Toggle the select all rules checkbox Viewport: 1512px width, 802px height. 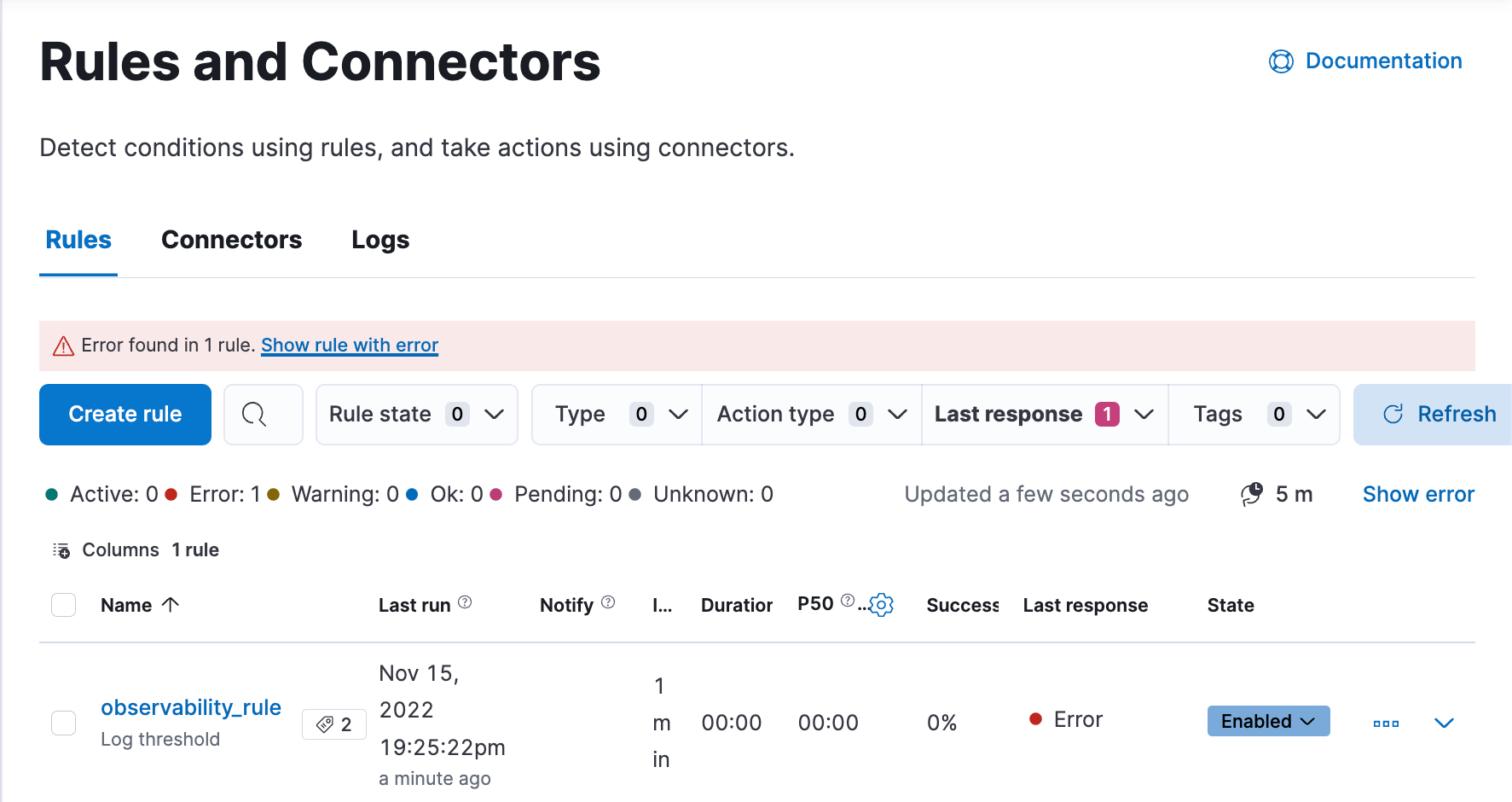coord(64,605)
